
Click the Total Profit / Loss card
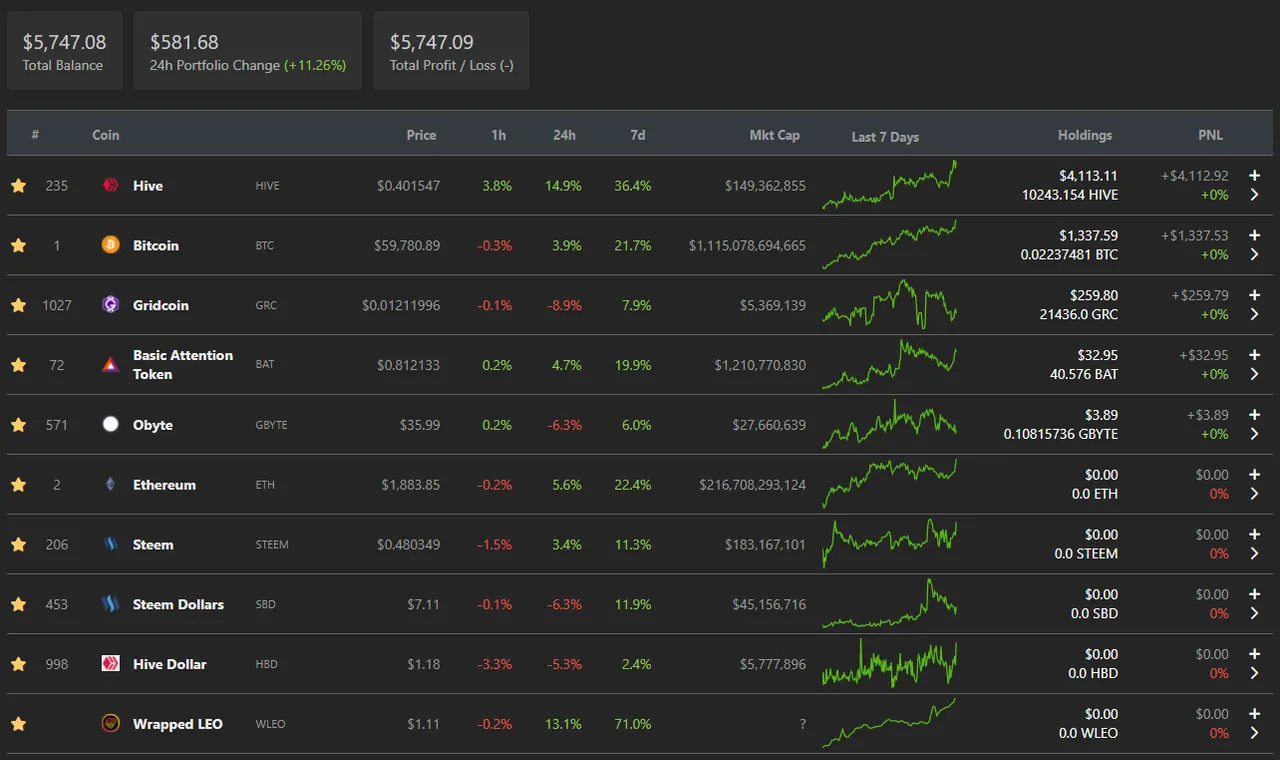(451, 51)
